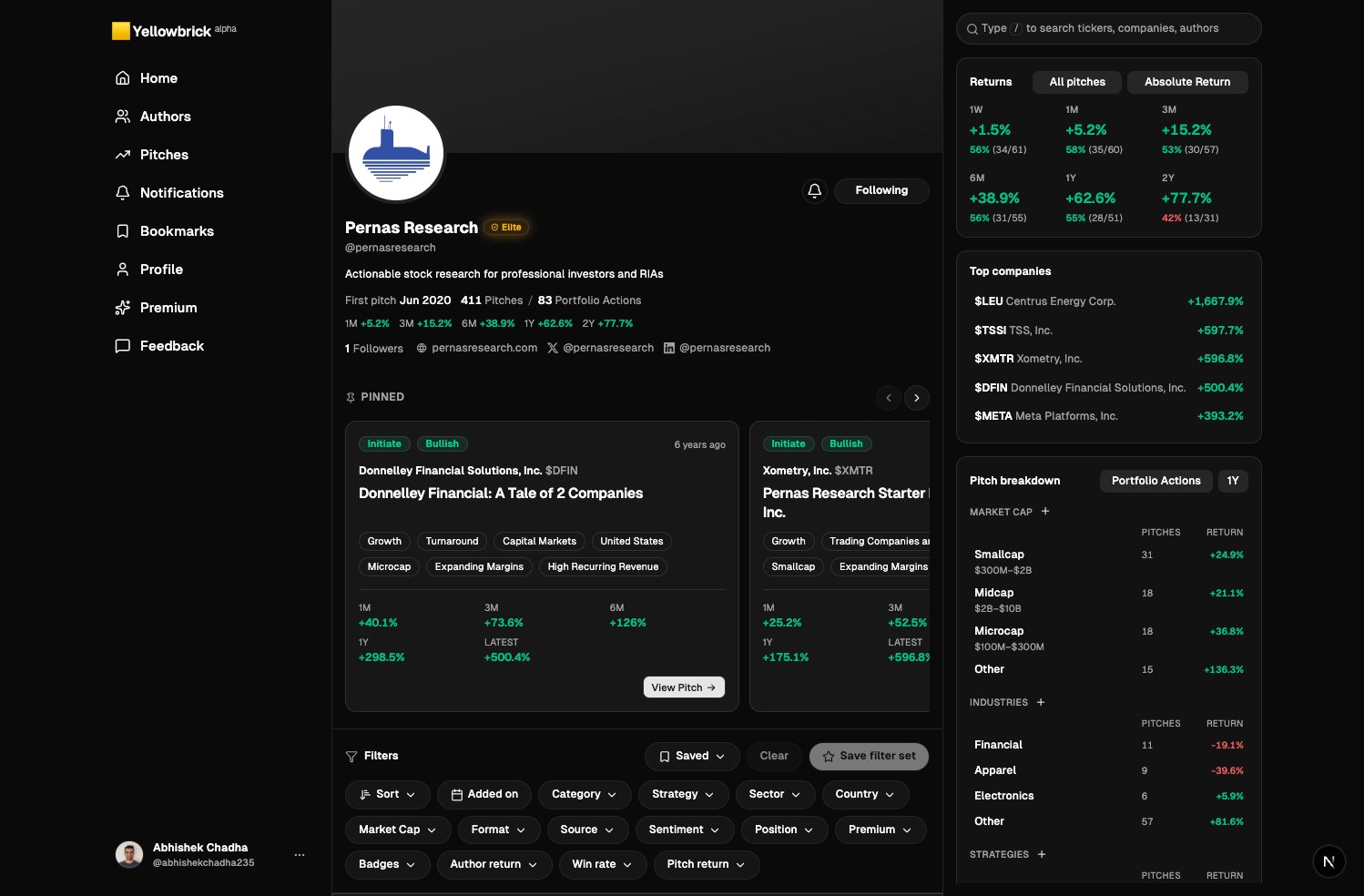Image resolution: width=1364 pixels, height=896 pixels.
Task: Expand the Pitch return filter
Action: 707,864
